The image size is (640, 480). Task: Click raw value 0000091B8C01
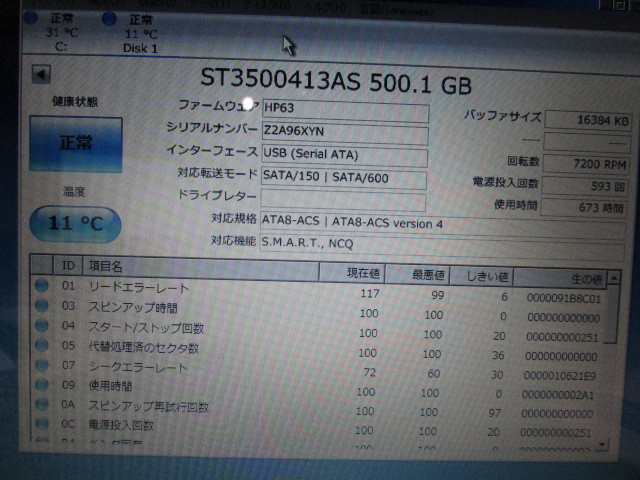point(564,298)
